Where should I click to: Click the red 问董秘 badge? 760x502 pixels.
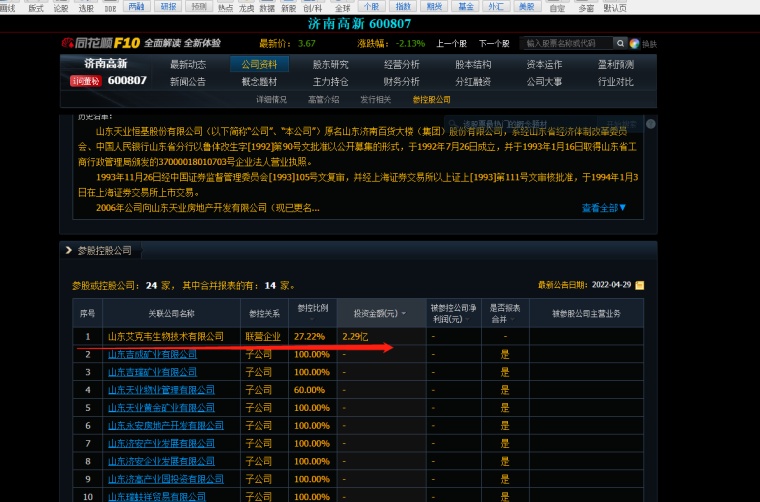pos(86,81)
